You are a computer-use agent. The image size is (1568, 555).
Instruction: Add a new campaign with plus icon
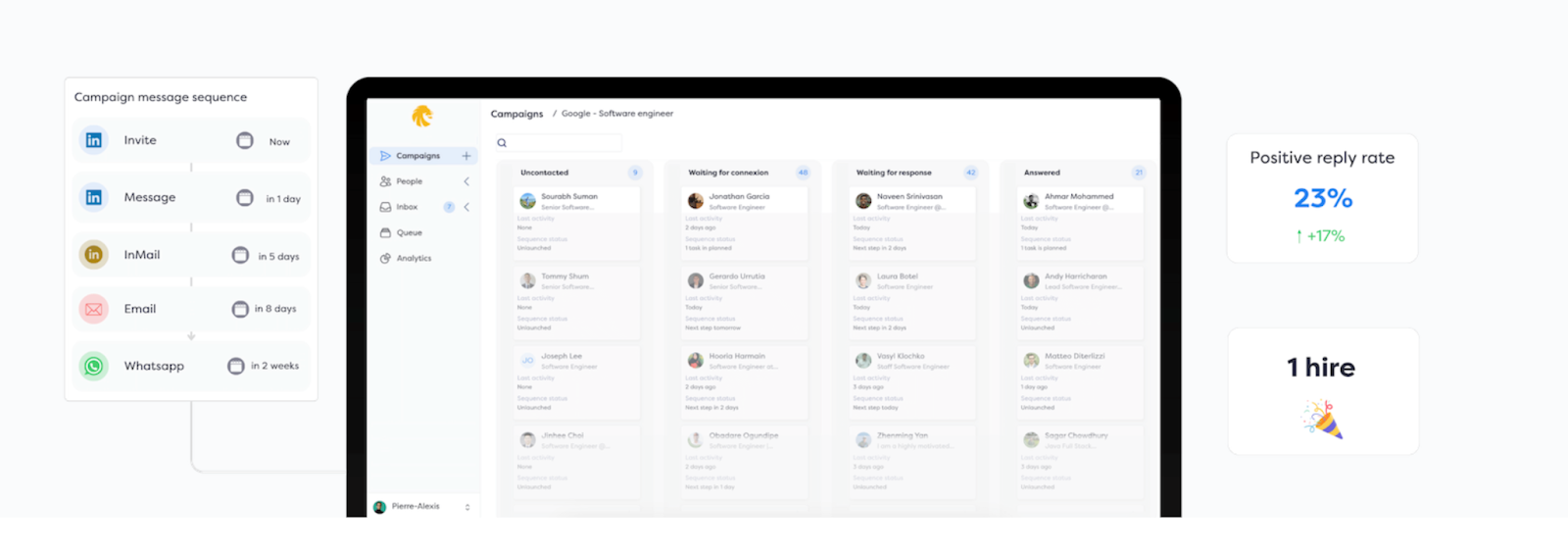(466, 156)
